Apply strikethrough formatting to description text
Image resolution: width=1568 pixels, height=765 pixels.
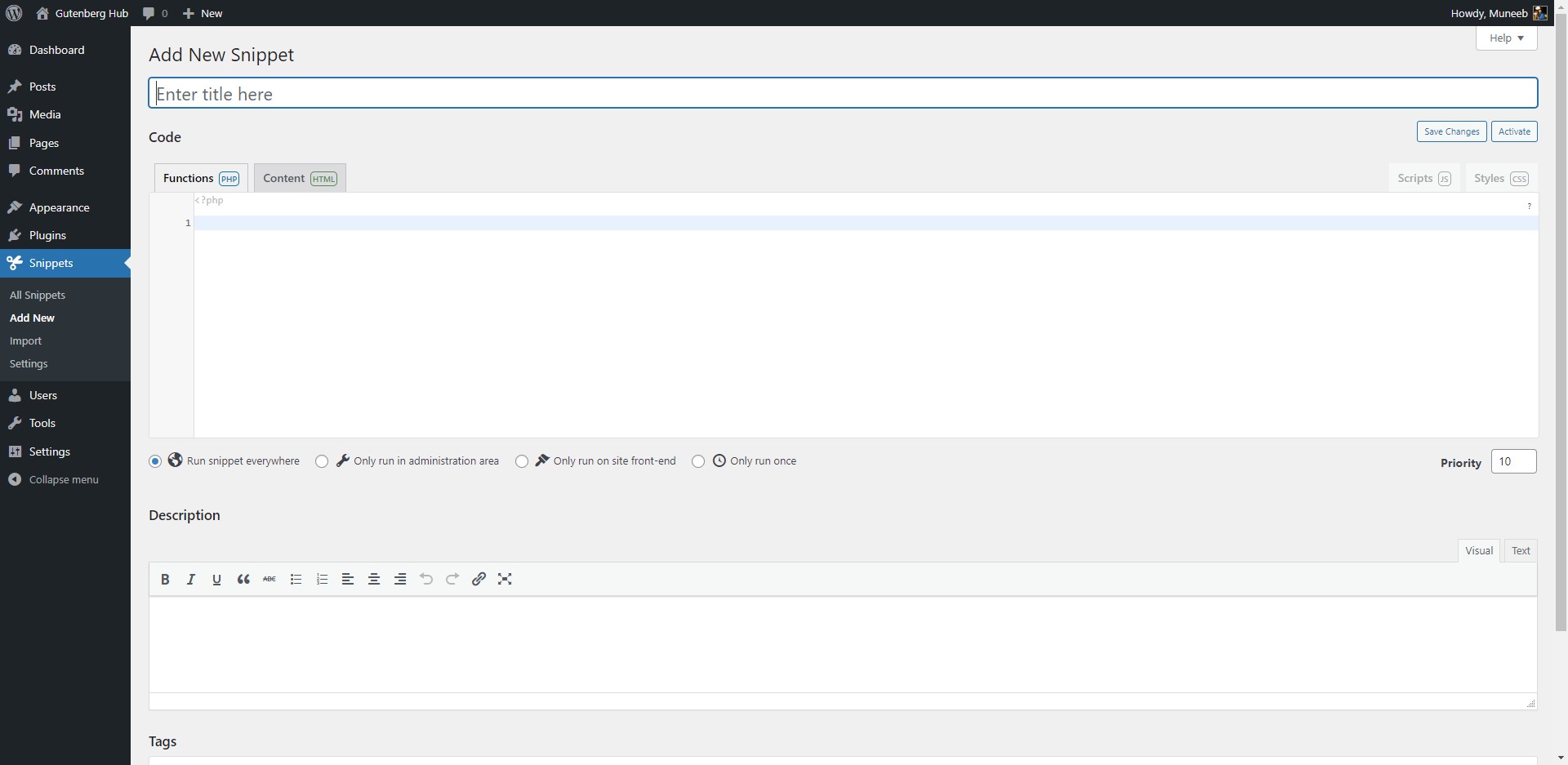click(269, 580)
